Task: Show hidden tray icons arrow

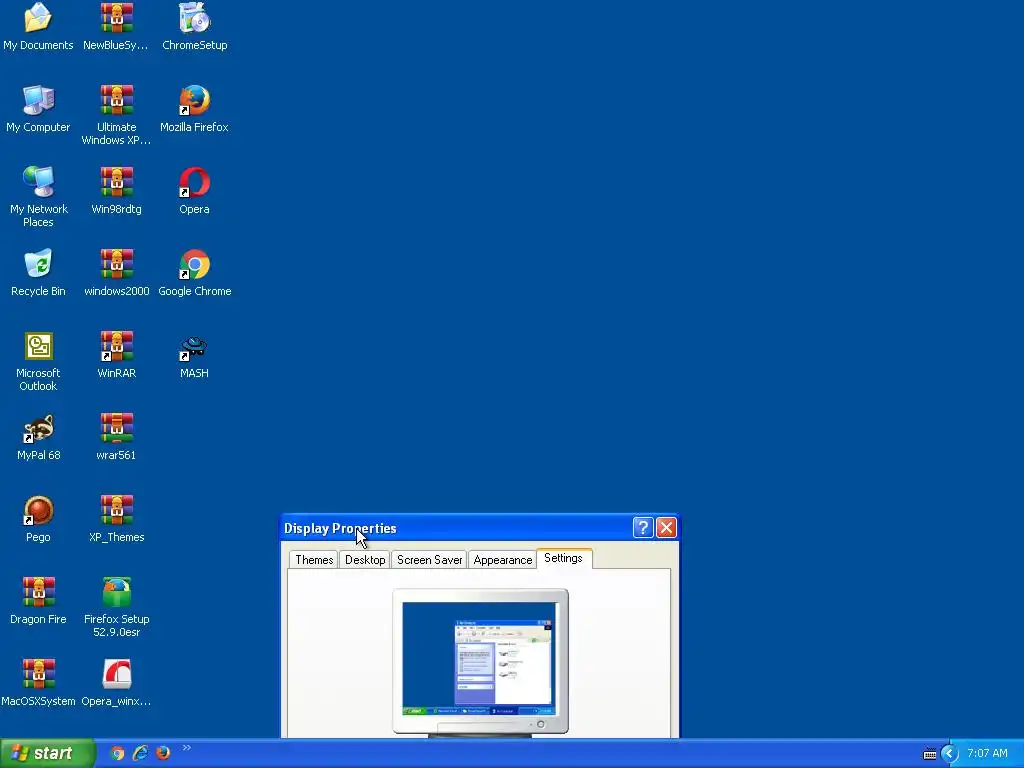Action: (950, 754)
